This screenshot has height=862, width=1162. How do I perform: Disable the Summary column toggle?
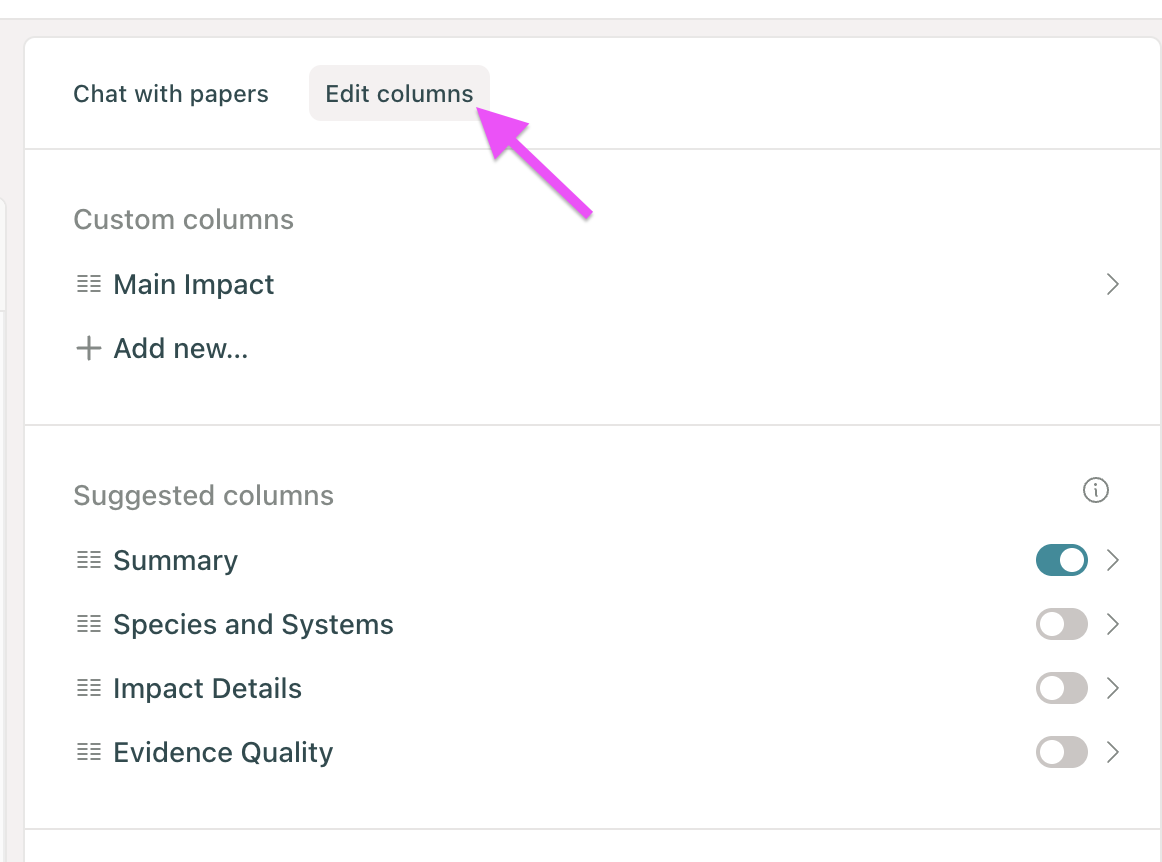1061,560
